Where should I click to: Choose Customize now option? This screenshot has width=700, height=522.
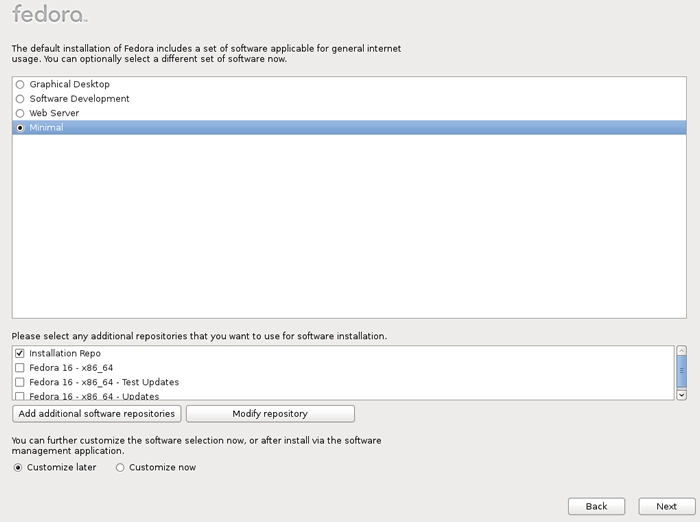[120, 468]
